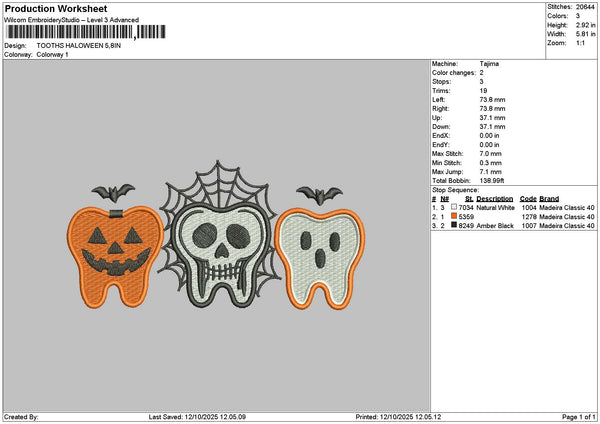Select the Colorway 1 value
This screenshot has width=600, height=424.
coord(52,55)
